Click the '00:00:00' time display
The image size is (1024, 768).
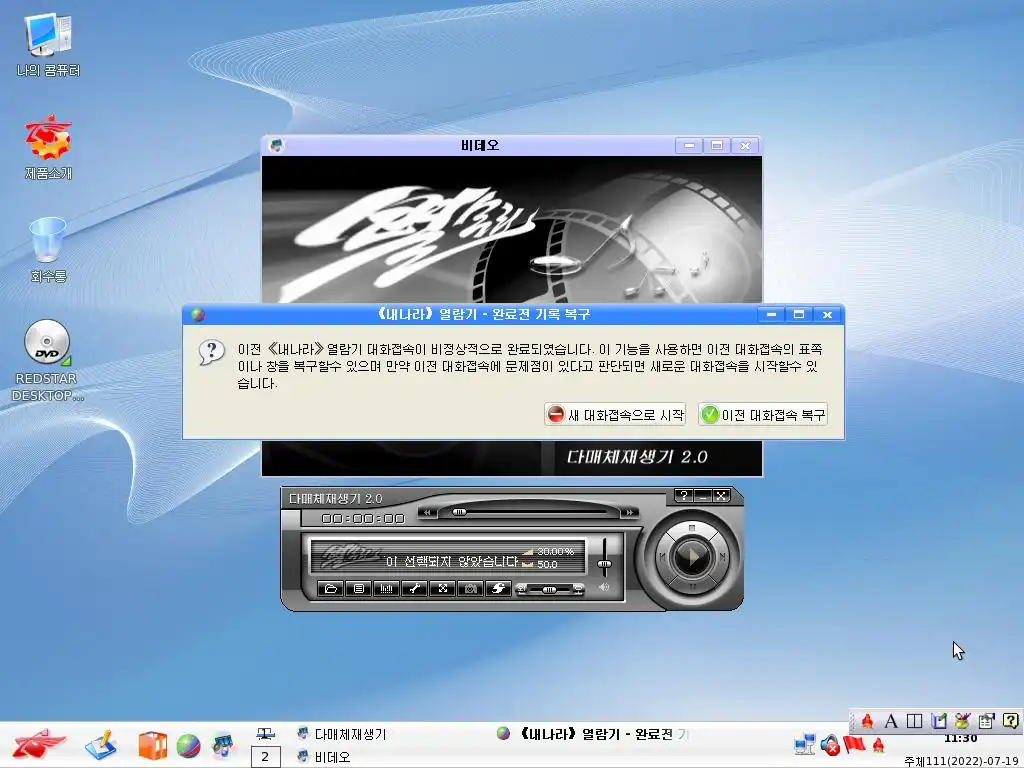click(363, 519)
